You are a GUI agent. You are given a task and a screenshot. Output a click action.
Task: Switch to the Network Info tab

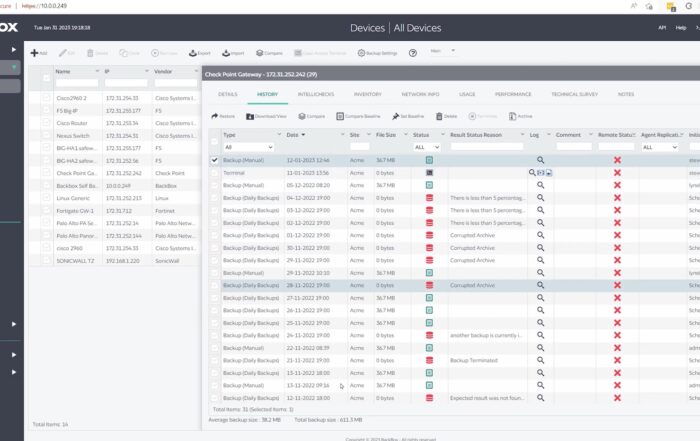pos(420,94)
